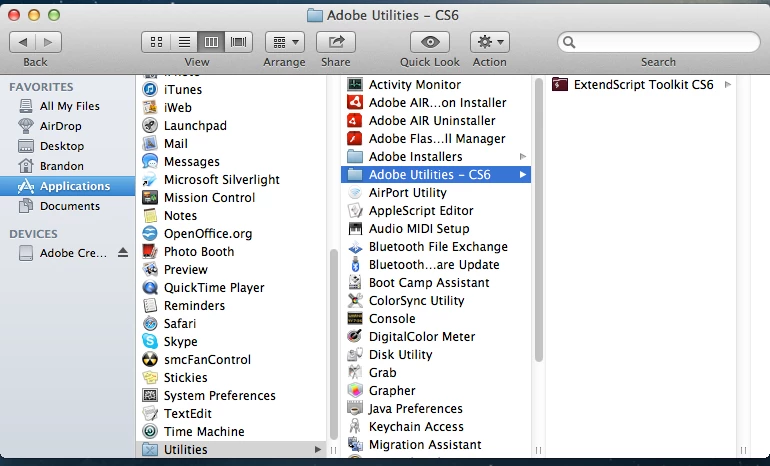This screenshot has height=466, width=770.
Task: Click the AirPort Utility icon
Action: click(355, 192)
